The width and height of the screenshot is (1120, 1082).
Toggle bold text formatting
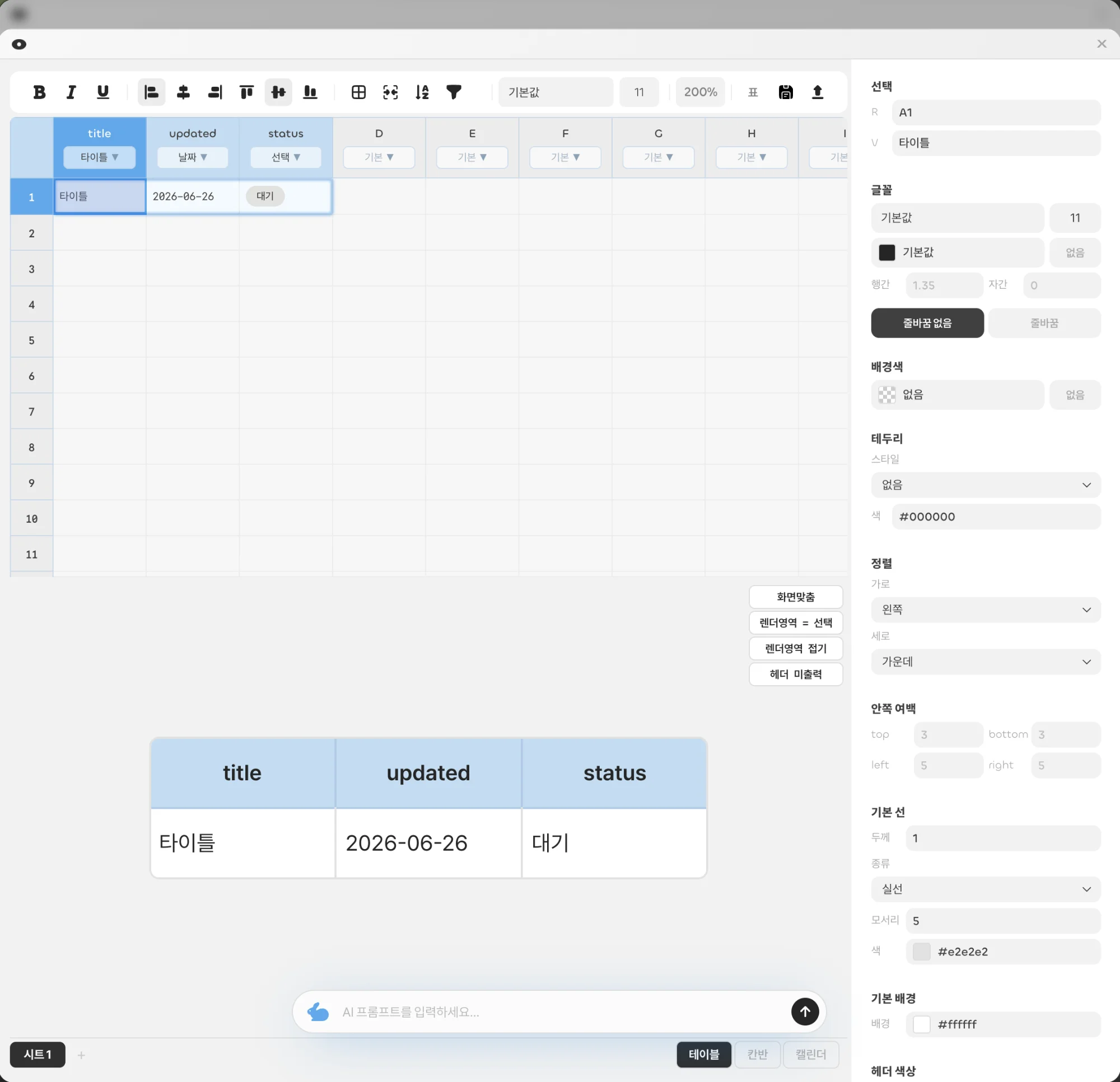pos(39,92)
